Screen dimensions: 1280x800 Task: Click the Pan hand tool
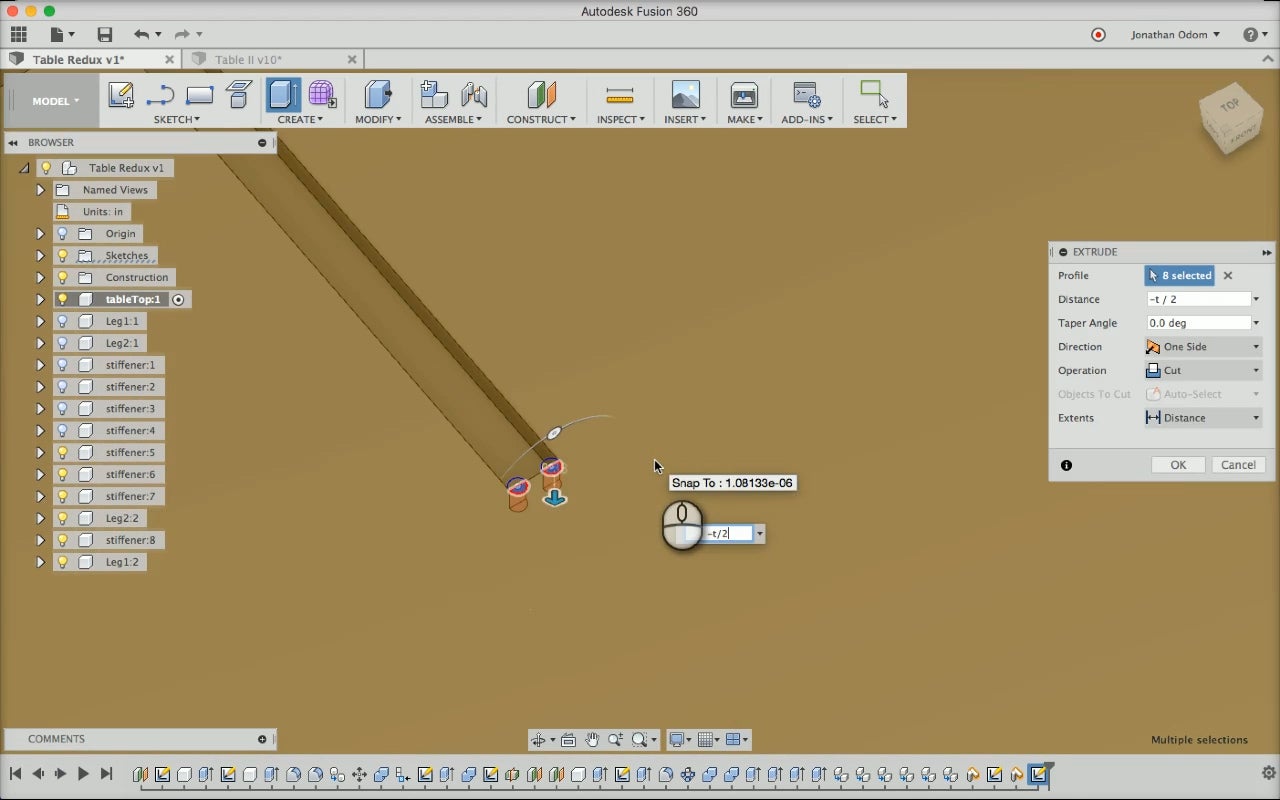click(592, 740)
